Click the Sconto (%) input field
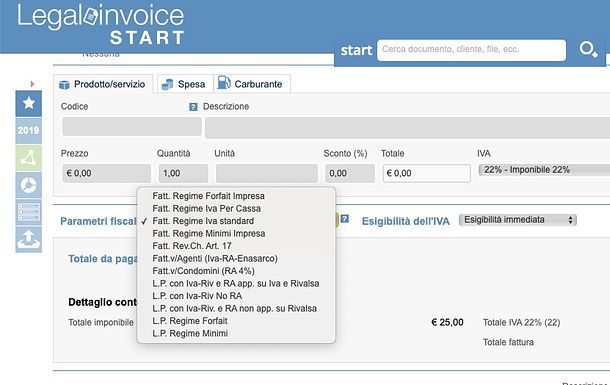 click(x=350, y=173)
